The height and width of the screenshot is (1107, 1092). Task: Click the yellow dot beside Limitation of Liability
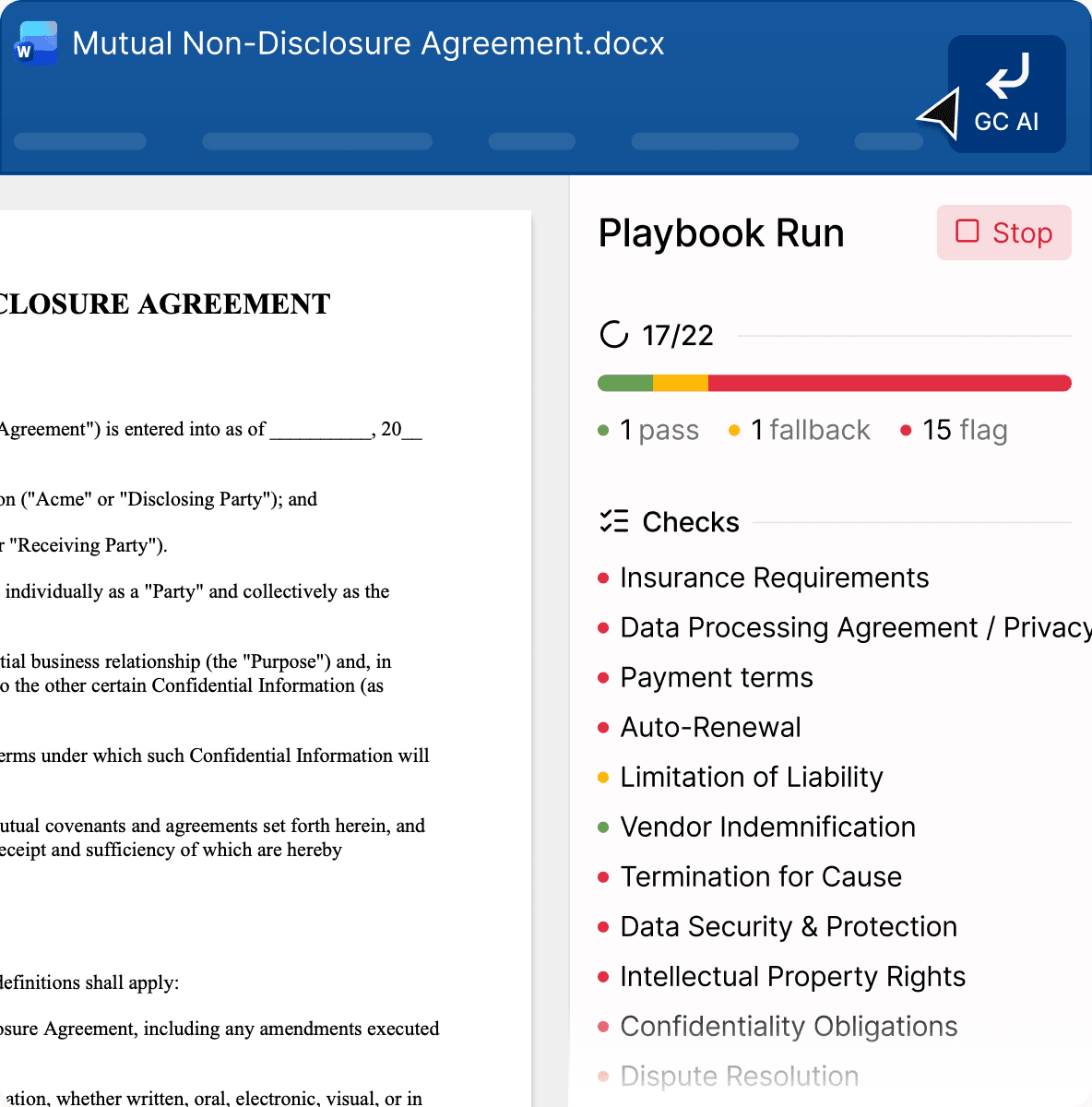[x=603, y=778]
